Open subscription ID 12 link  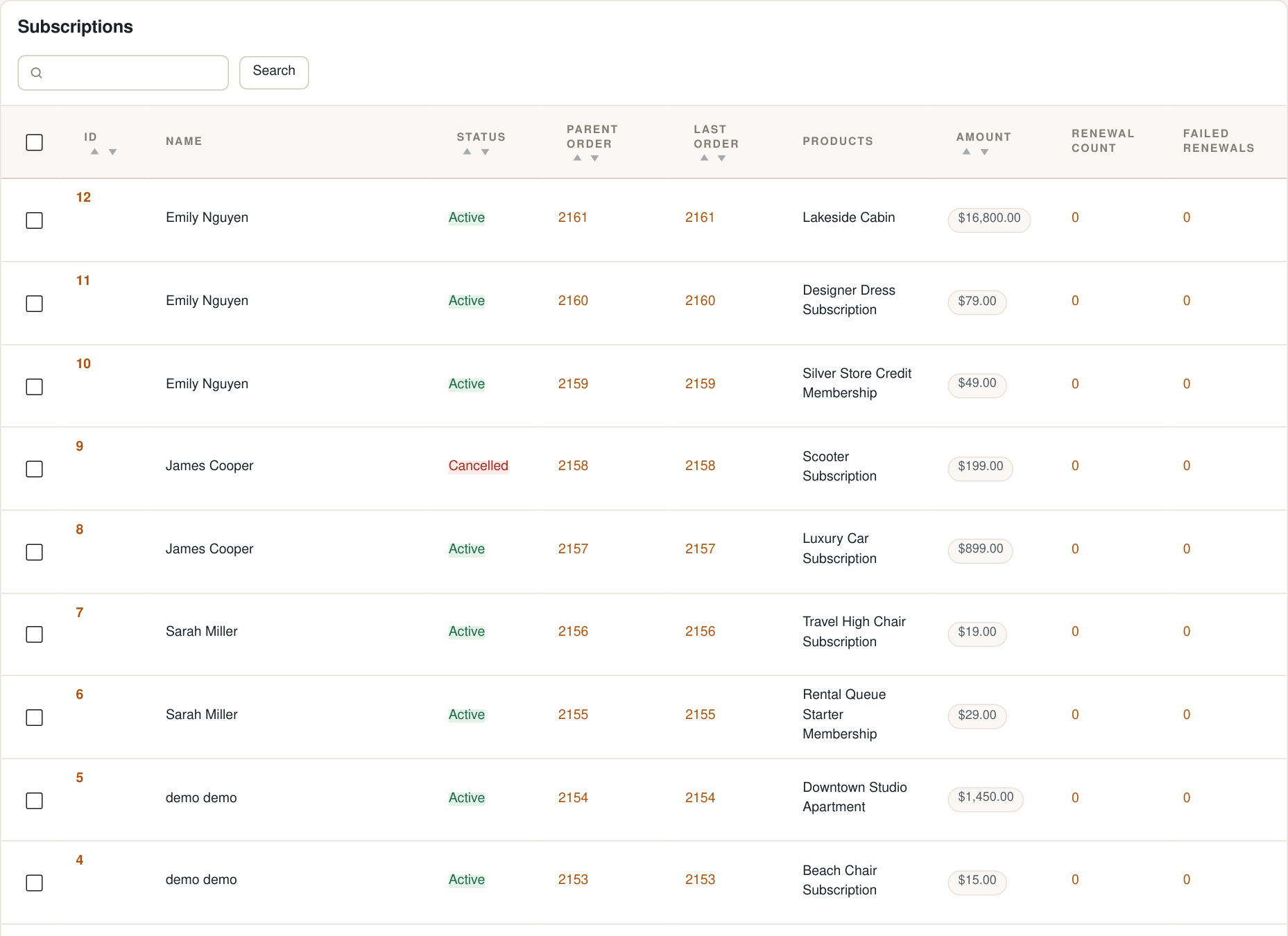83,198
